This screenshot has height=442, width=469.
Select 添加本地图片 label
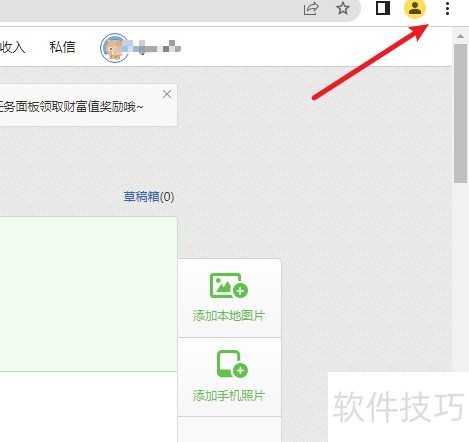229,316
